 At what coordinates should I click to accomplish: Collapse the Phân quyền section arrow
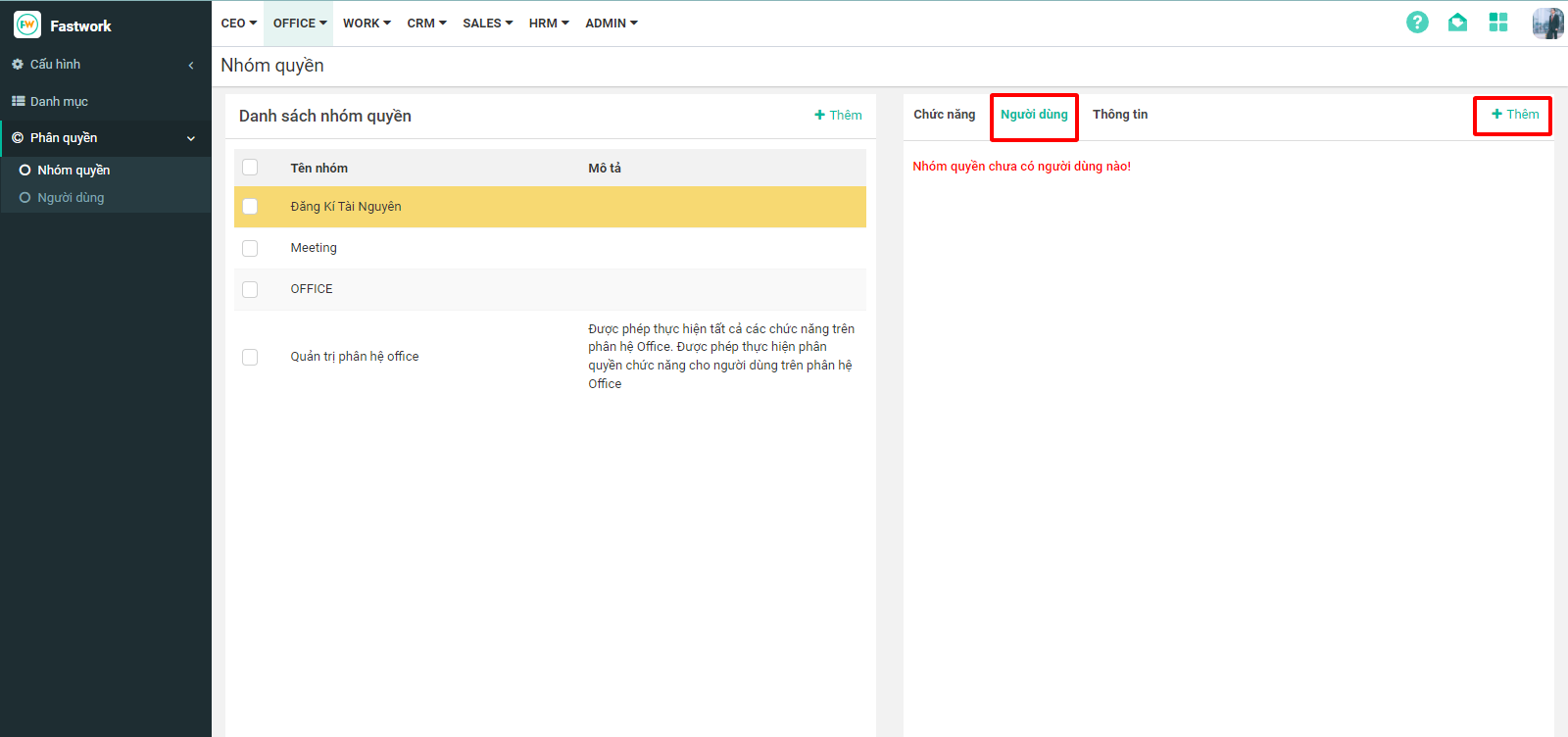click(191, 139)
